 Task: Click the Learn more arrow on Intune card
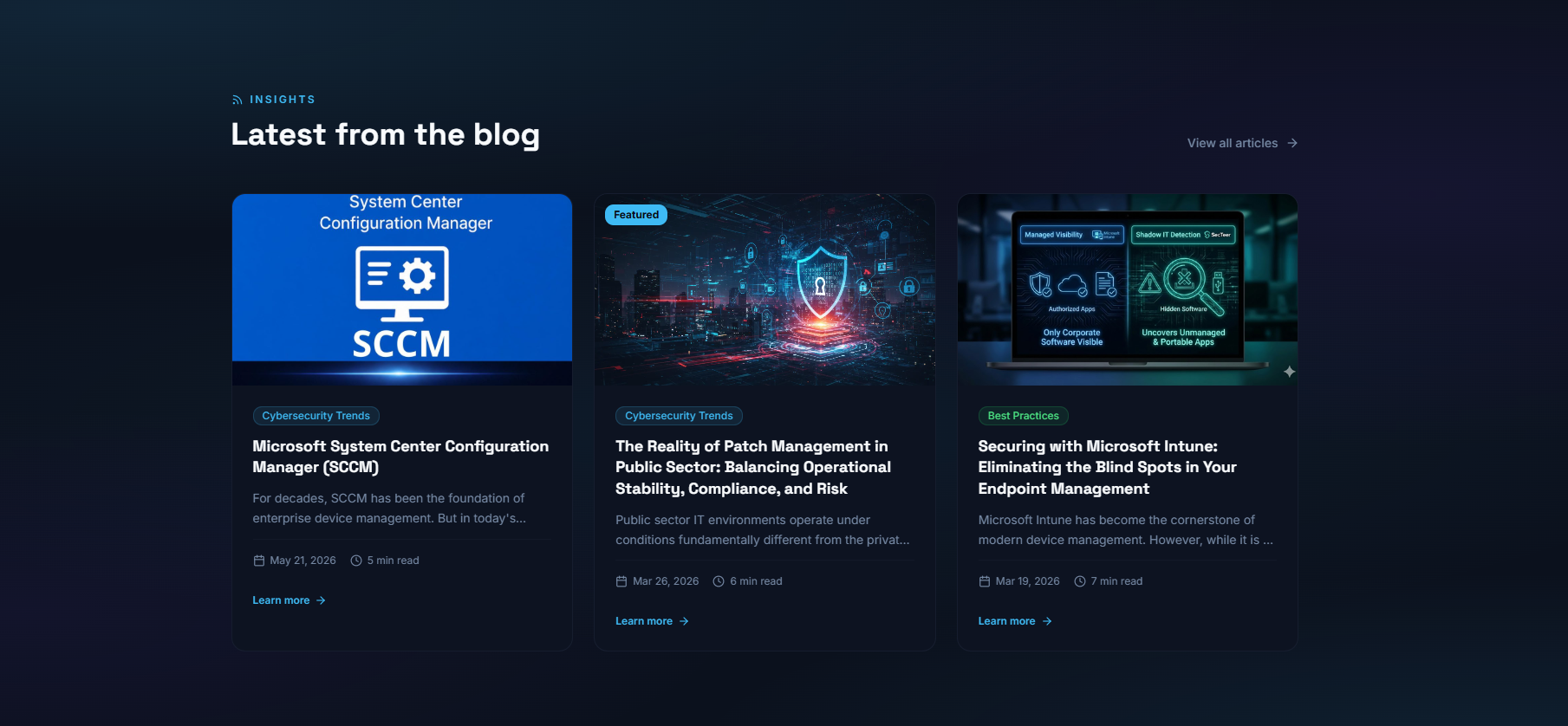pyautogui.click(x=1047, y=621)
